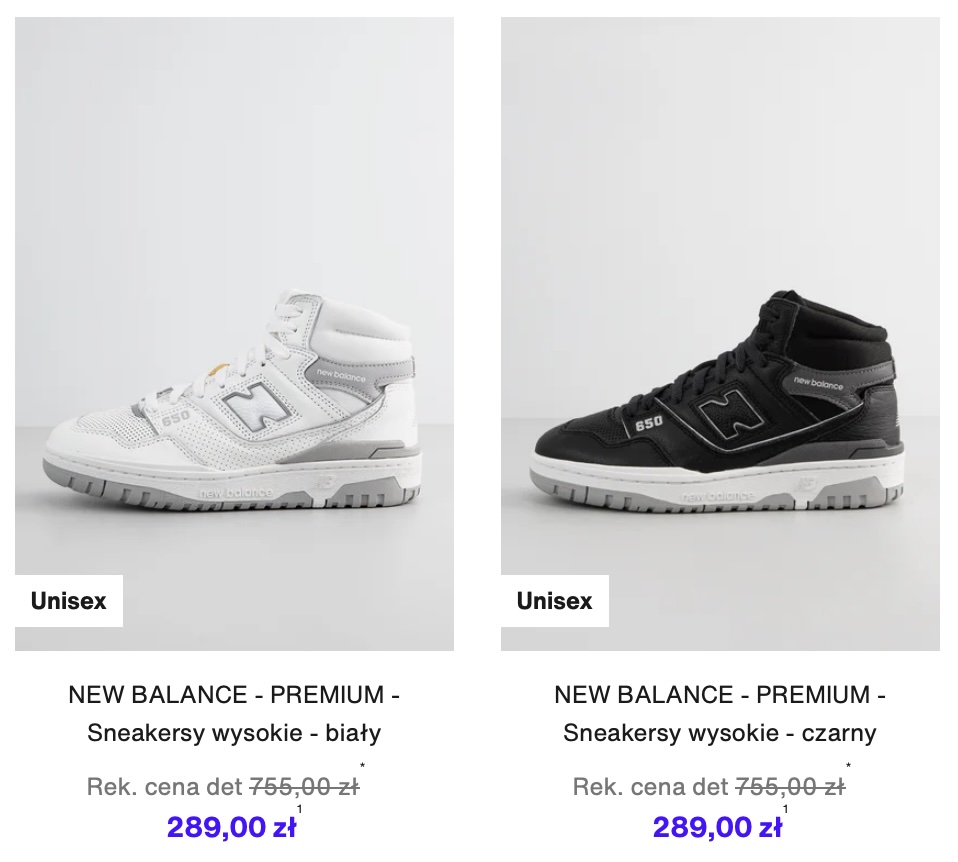
Task: Click crossed-out 755,00 zł price for white sneaker
Action: pos(304,787)
